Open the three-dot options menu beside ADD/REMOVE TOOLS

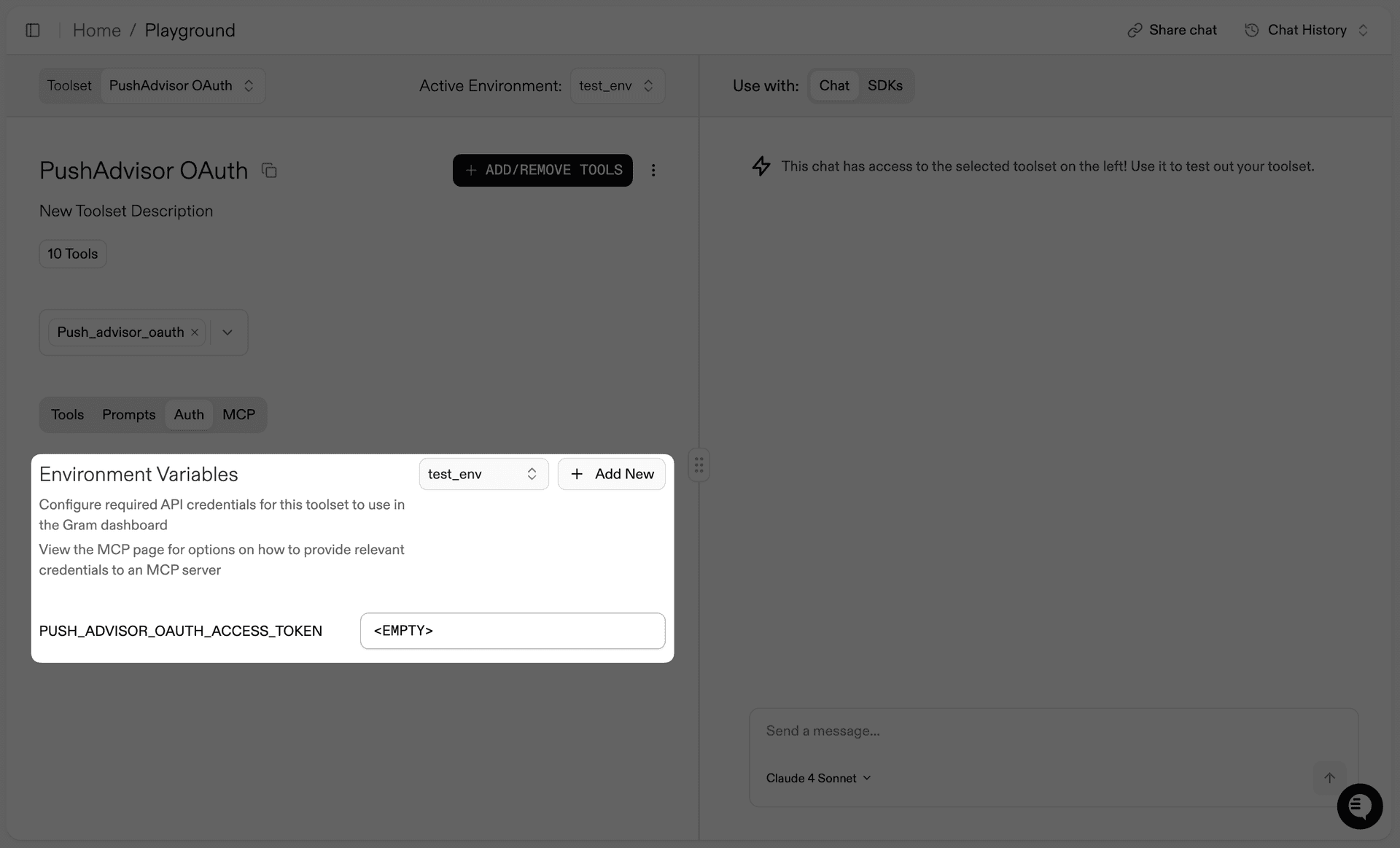653,170
